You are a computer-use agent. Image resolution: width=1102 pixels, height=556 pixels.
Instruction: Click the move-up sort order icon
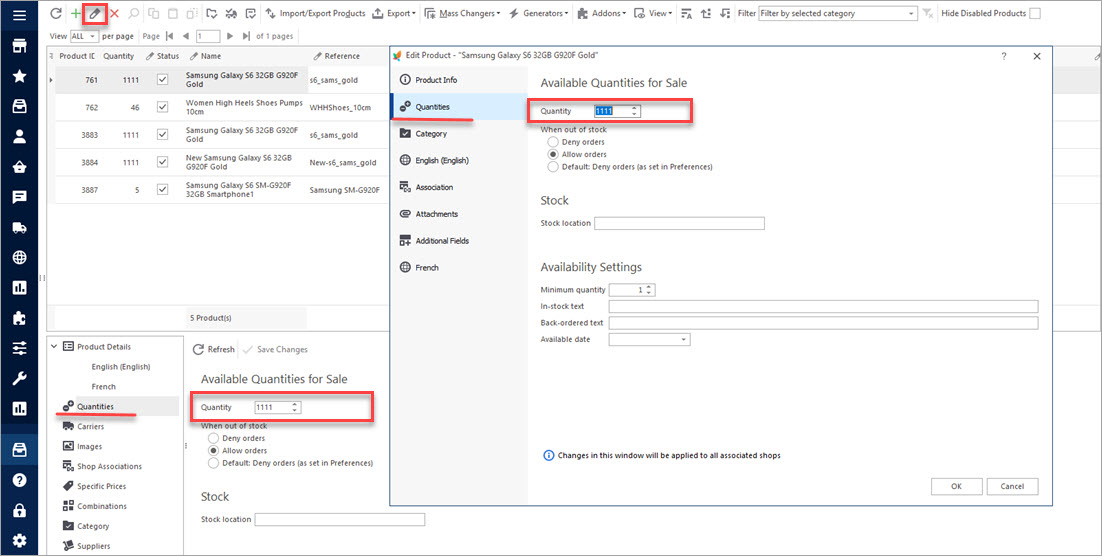(706, 13)
